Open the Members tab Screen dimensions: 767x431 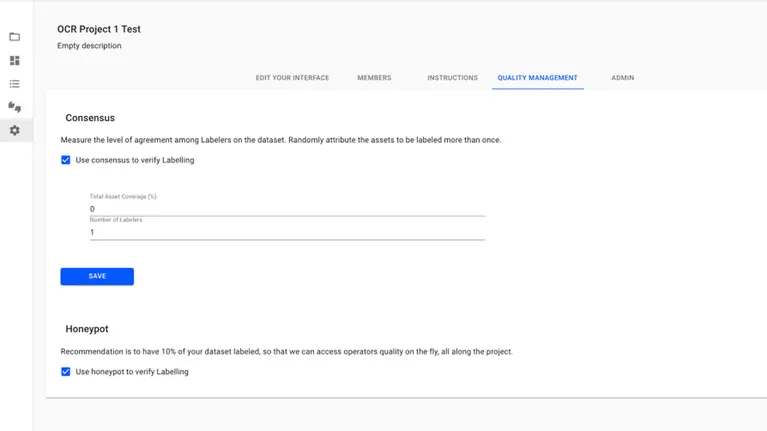[374, 78]
